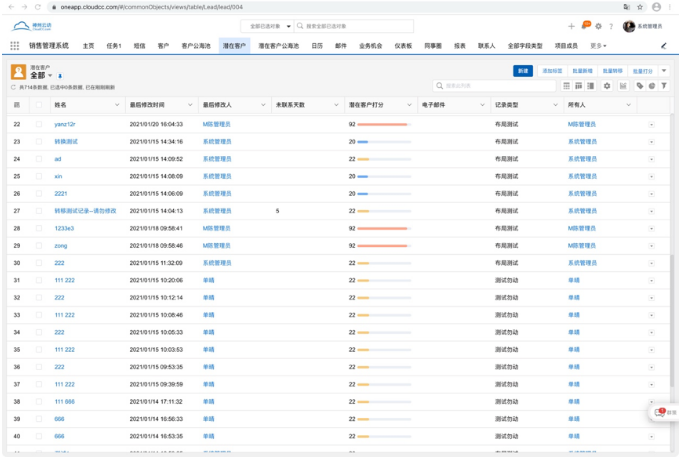Expand the 全部 view dropdown
The width and height of the screenshot is (679, 460).
(x=50, y=76)
